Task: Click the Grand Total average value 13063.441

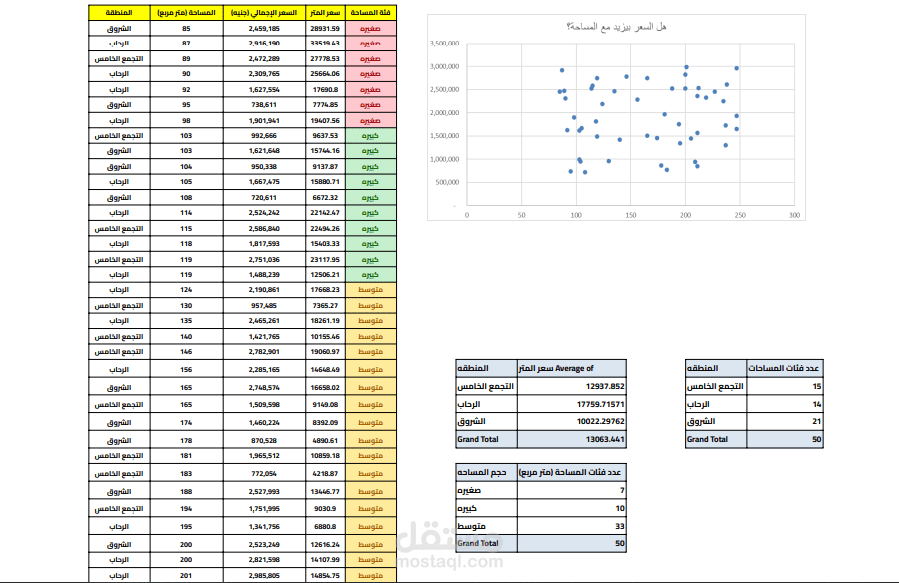Action: [x=572, y=439]
